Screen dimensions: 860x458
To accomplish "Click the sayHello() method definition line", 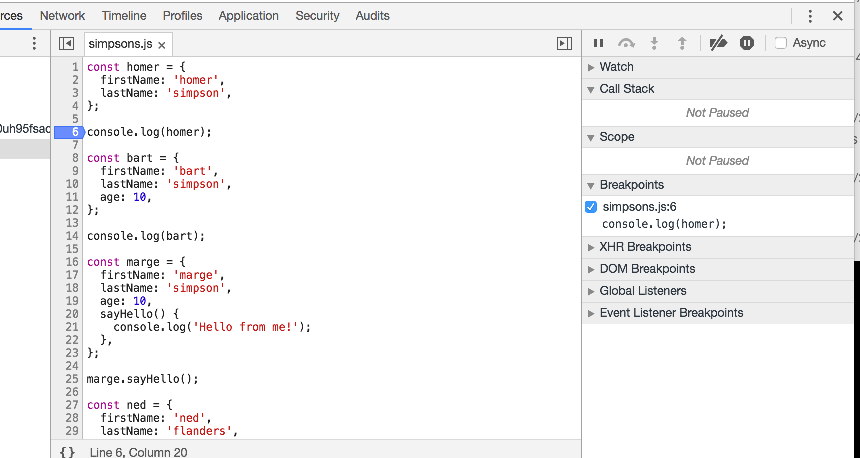I will click(139, 314).
